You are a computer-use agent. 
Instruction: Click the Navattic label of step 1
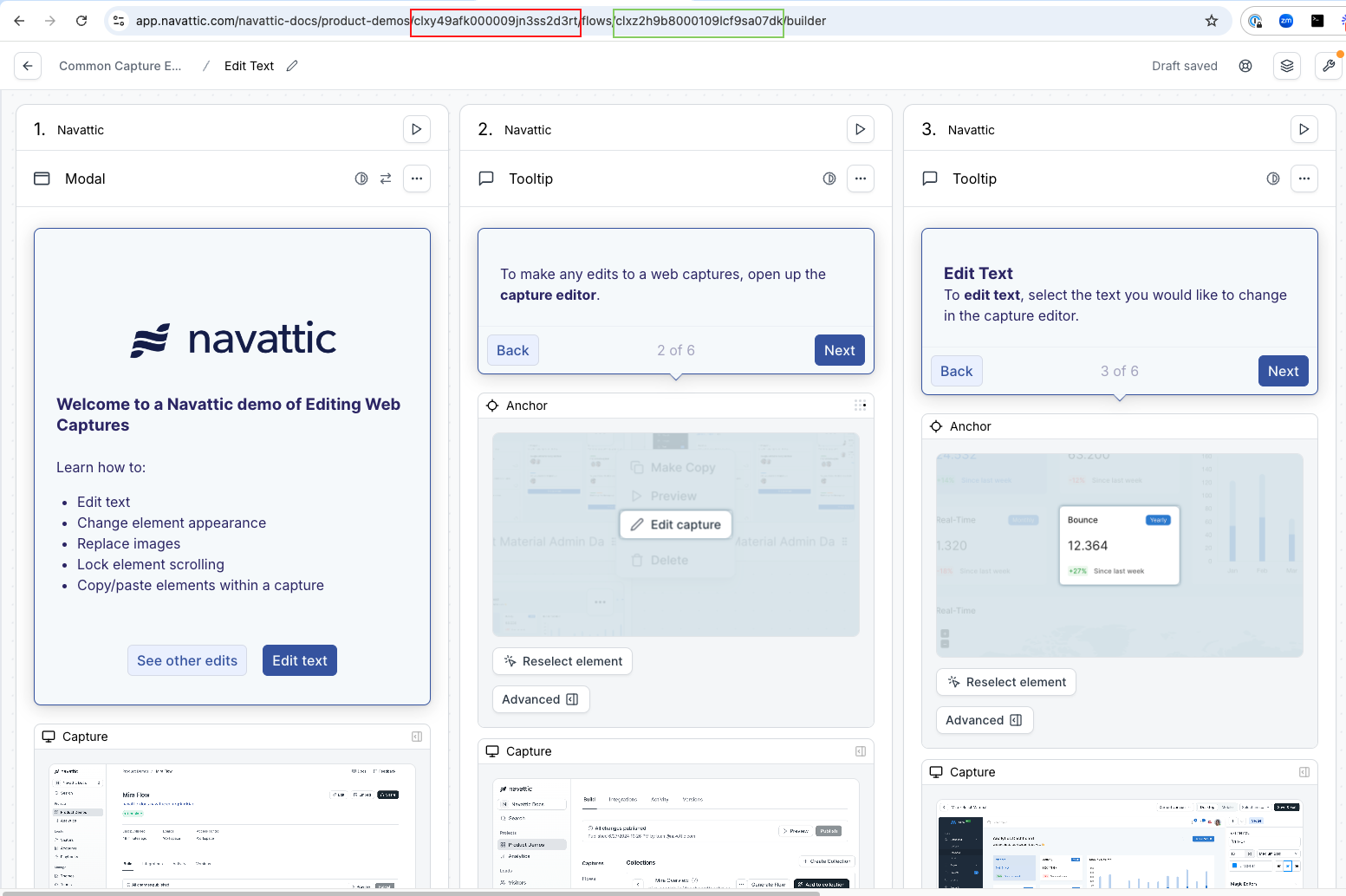(81, 130)
